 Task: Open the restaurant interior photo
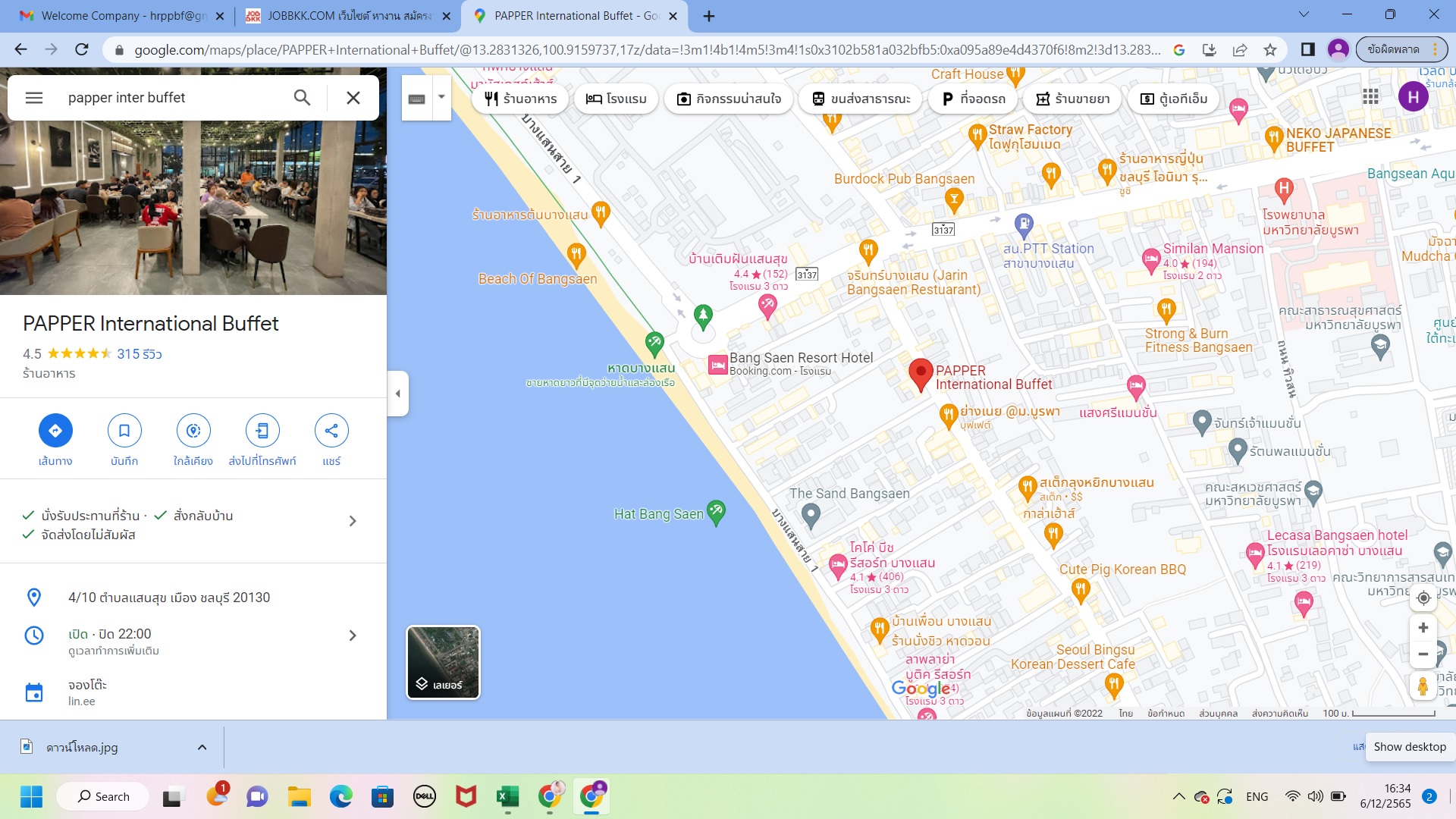193,181
